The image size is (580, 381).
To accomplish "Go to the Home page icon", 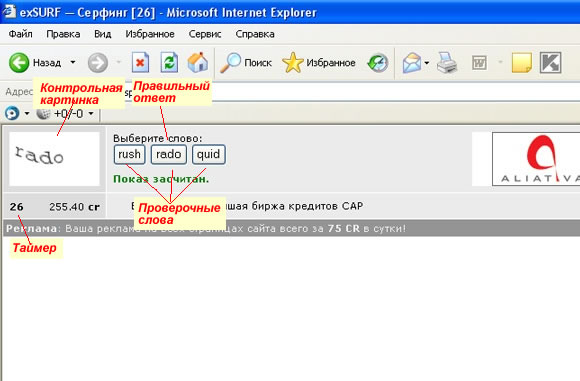I will point(198,62).
